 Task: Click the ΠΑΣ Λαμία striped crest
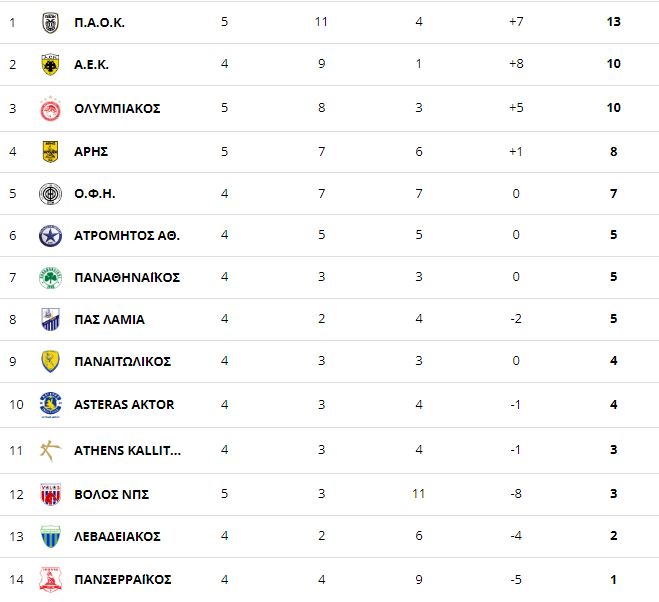(x=50, y=319)
